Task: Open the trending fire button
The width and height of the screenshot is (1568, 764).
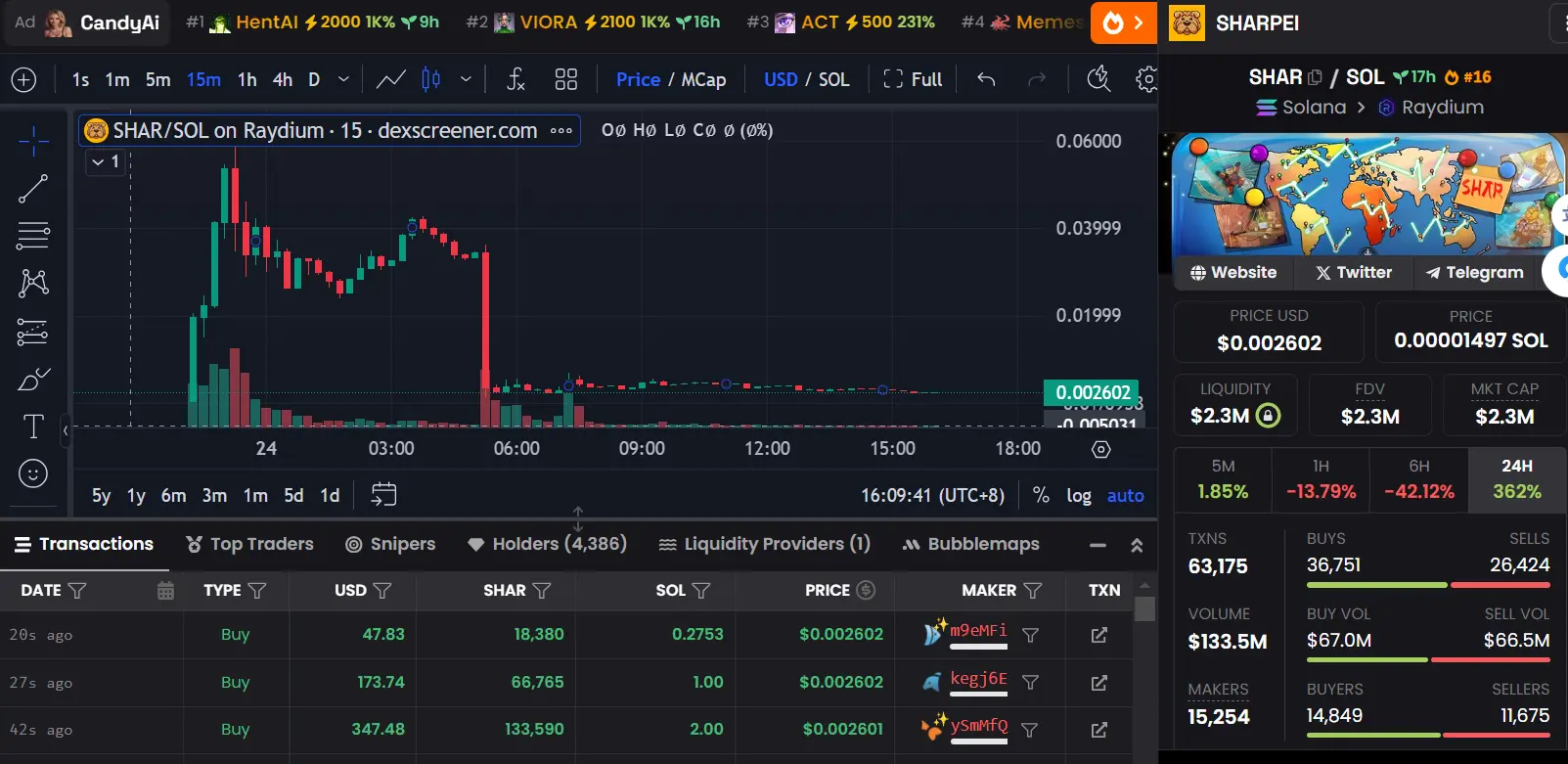Action: tap(1123, 22)
